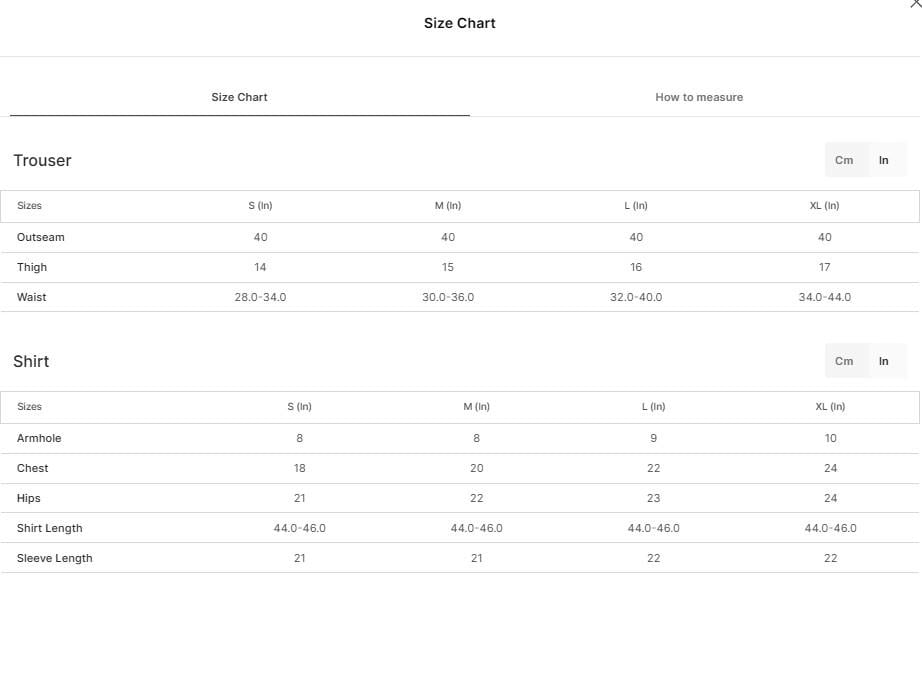
Task: Click the Trouser section heading
Action: 42,161
